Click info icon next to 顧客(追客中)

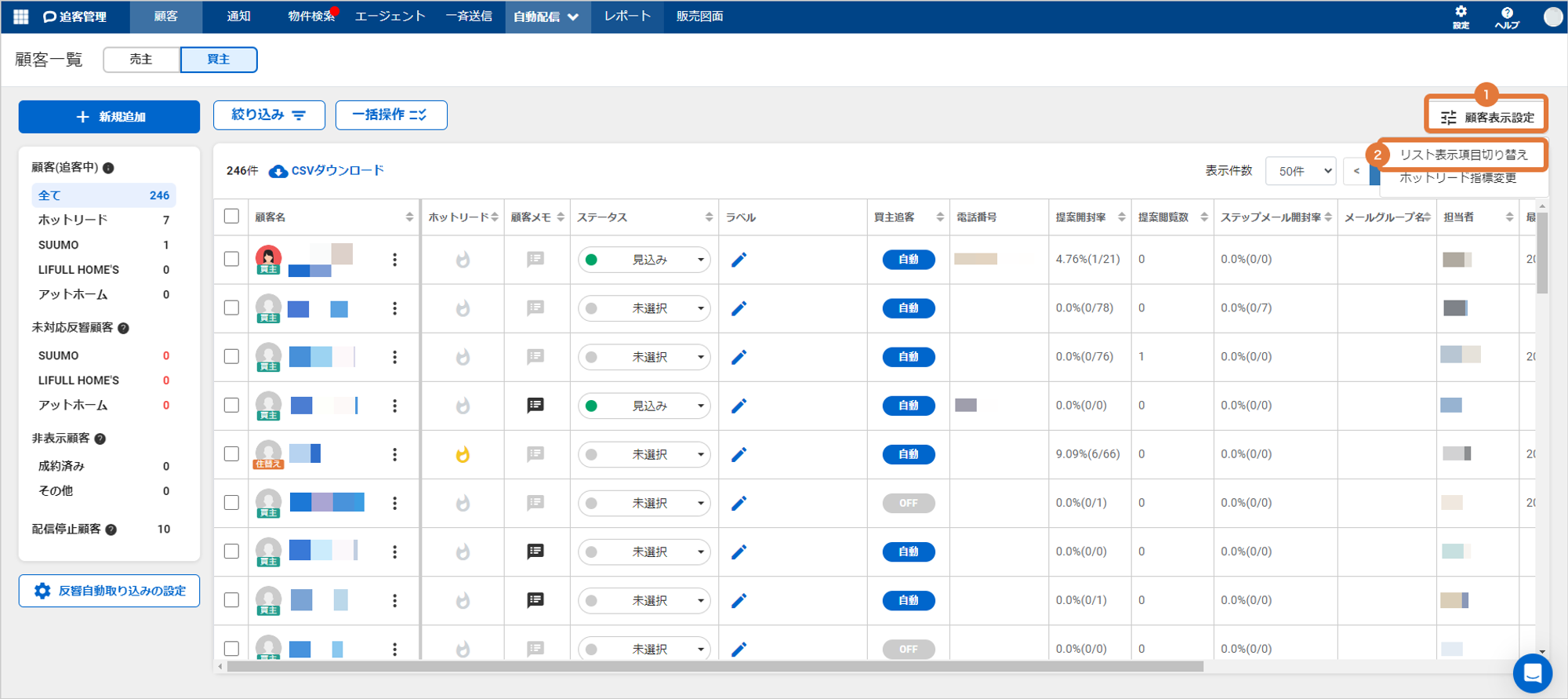coord(109,168)
